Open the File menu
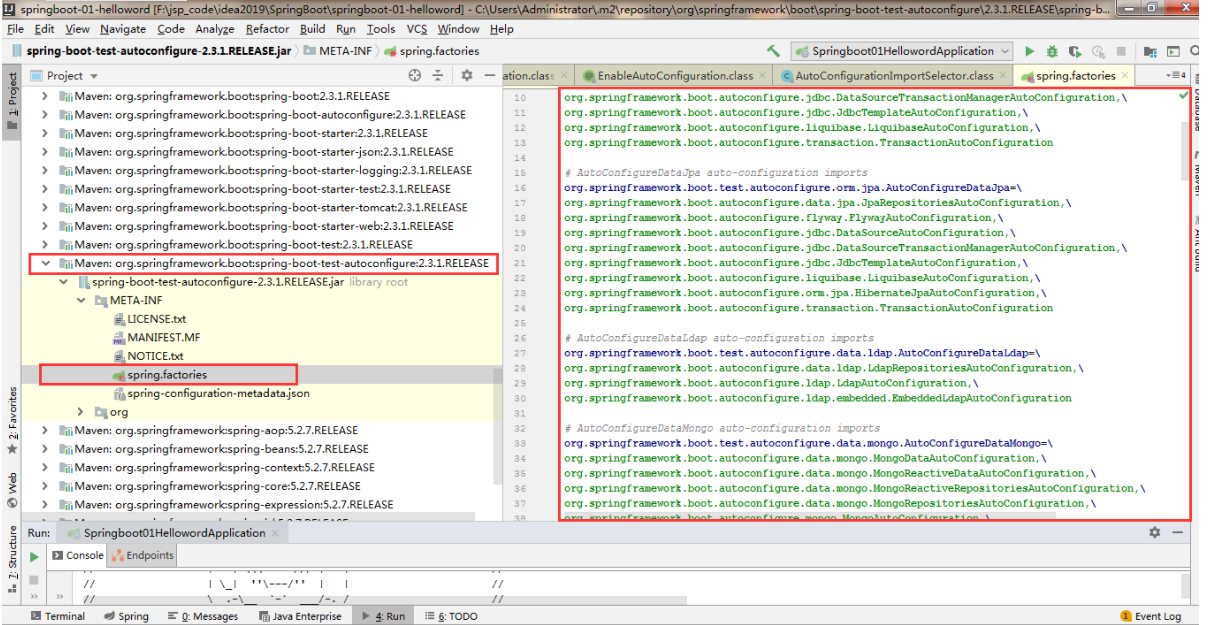This screenshot has height=625, width=1221. point(15,29)
